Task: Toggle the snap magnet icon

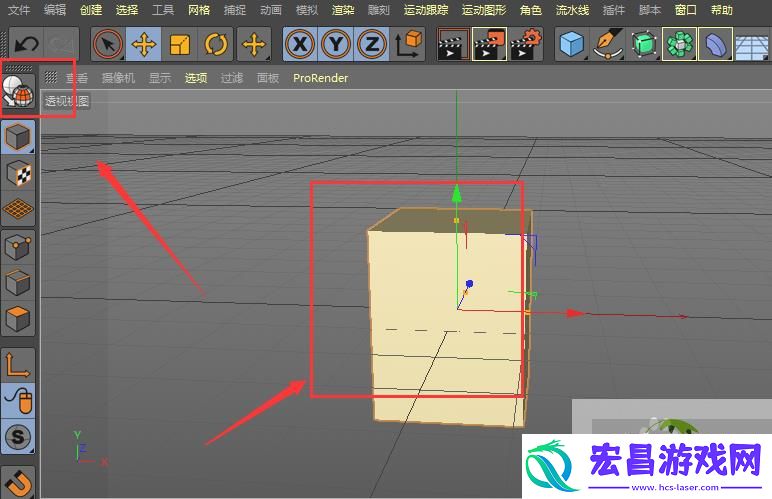Action: 19,482
